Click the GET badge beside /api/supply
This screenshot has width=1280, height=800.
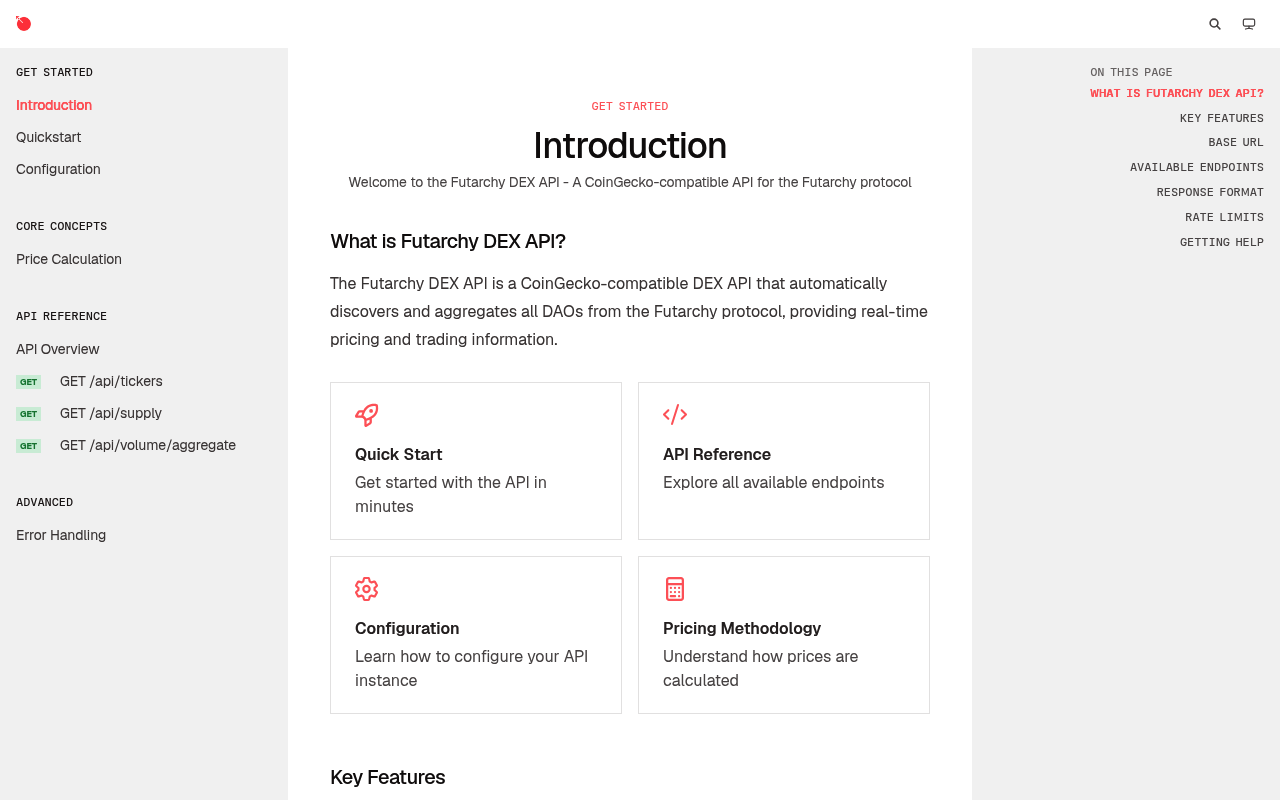click(29, 414)
